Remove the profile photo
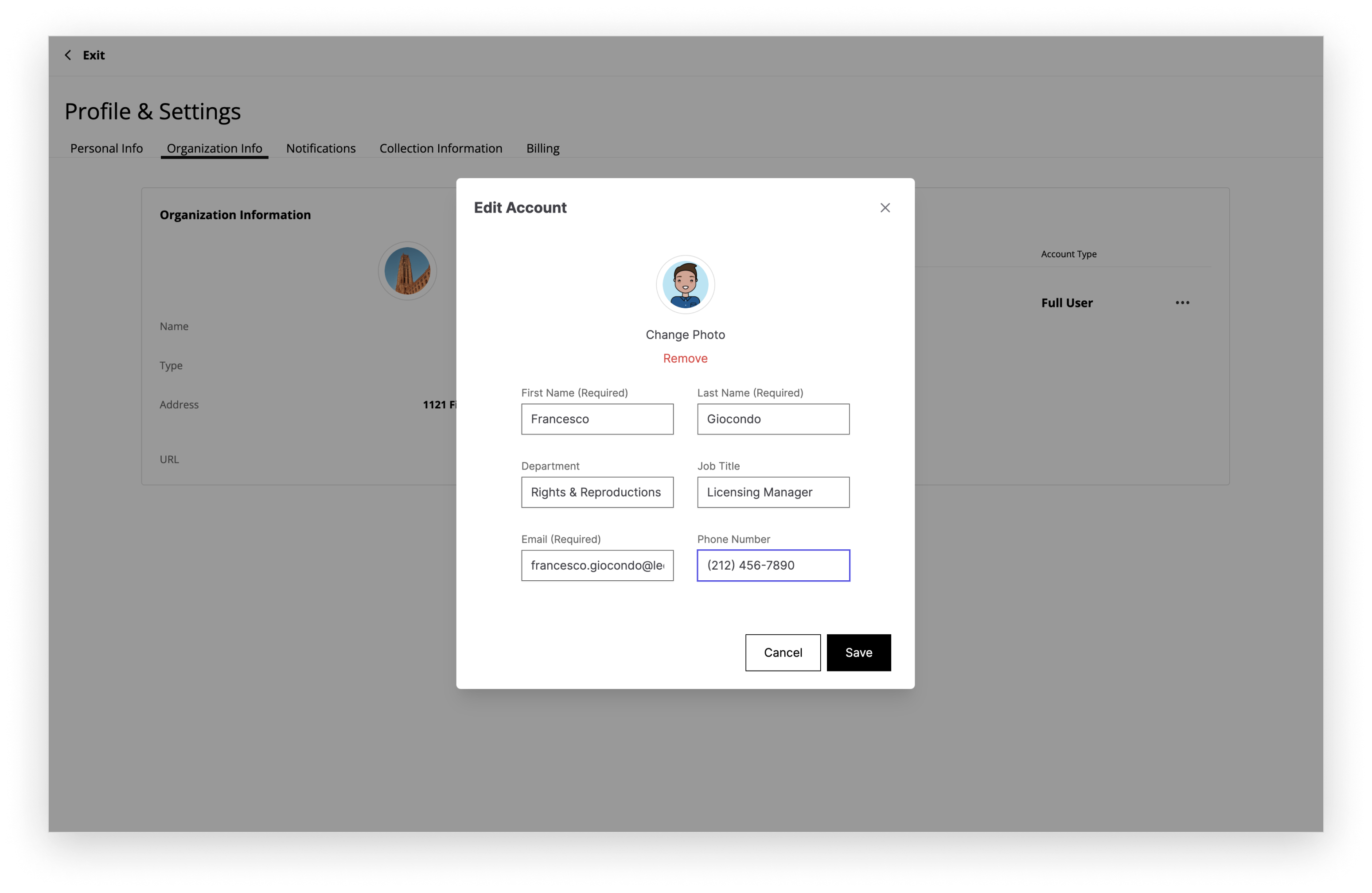 (x=685, y=358)
